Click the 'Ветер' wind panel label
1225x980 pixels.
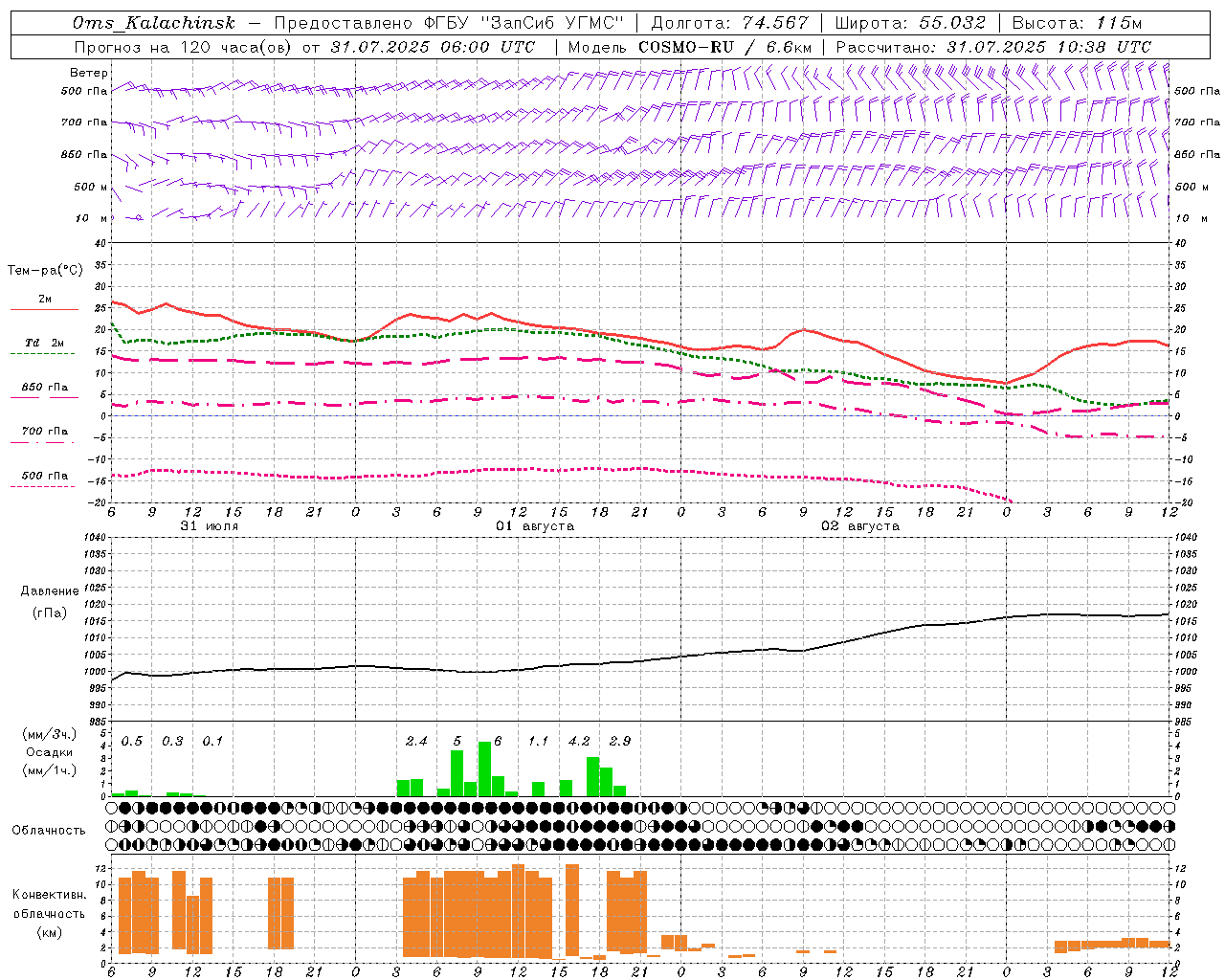(x=89, y=73)
